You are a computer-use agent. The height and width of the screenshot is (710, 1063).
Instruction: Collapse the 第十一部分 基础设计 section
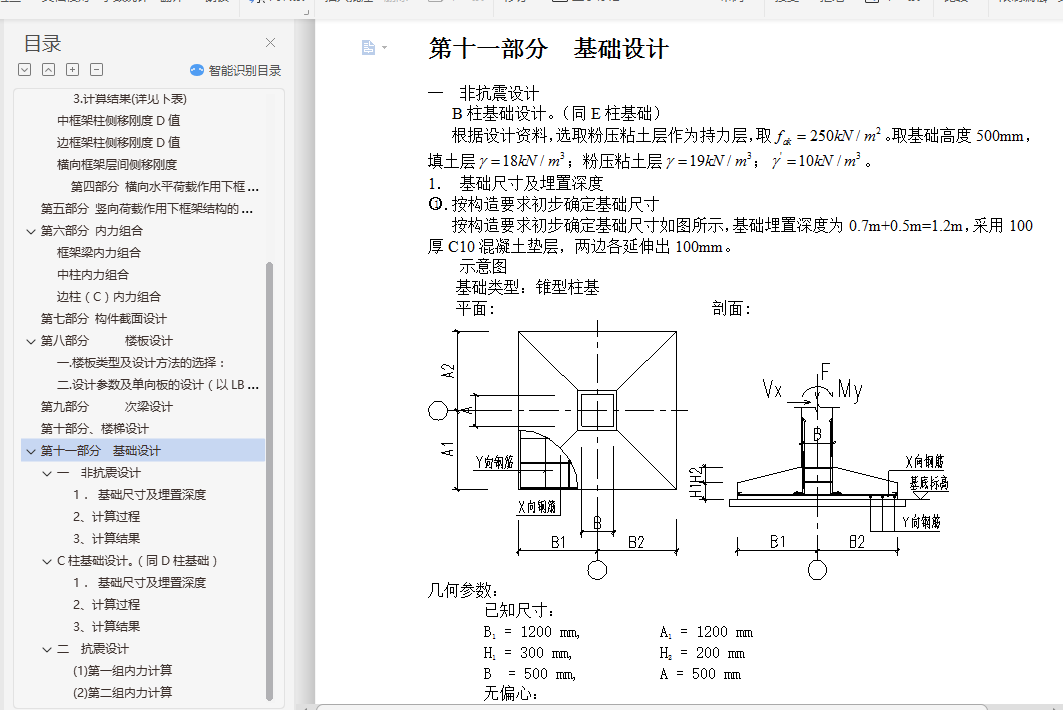[31, 451]
